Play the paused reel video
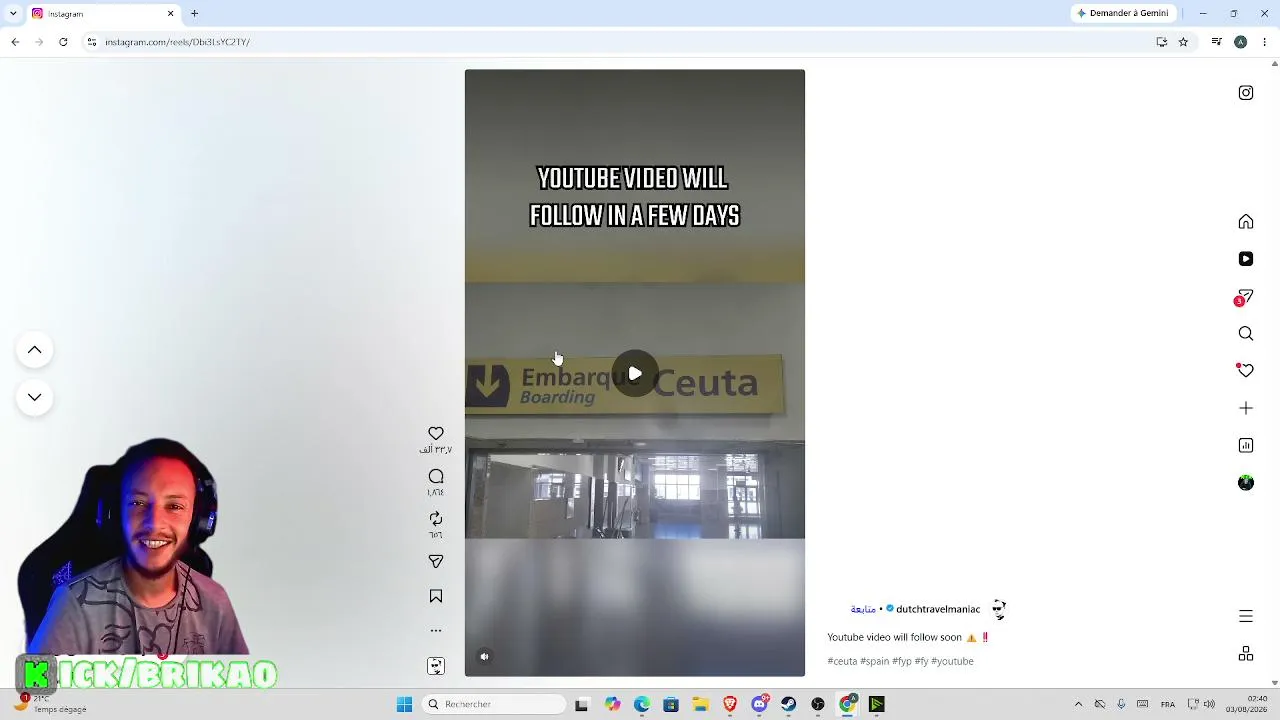Screen dimensions: 1280x720 coord(635,374)
